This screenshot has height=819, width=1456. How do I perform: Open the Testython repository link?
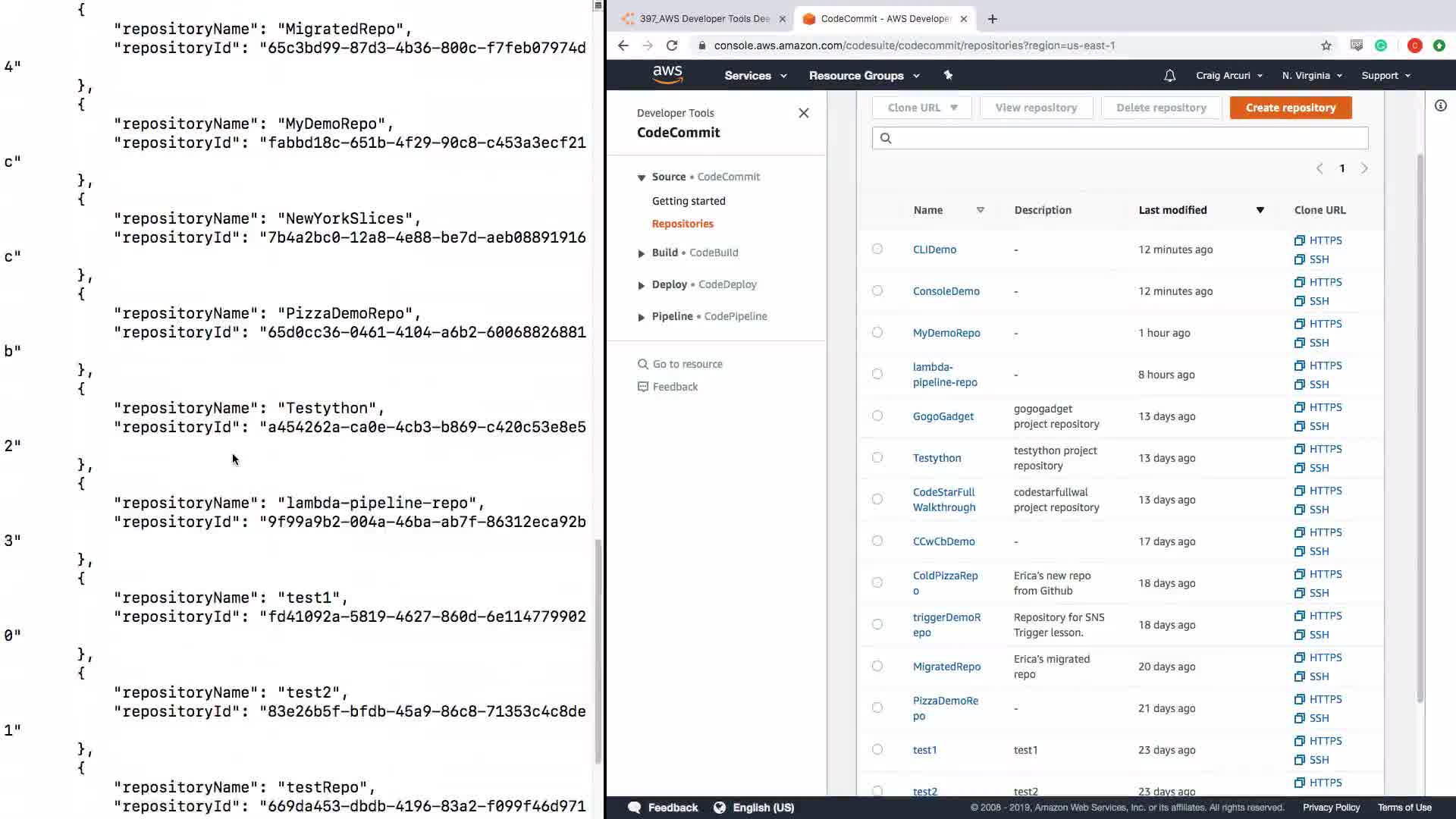(x=937, y=458)
